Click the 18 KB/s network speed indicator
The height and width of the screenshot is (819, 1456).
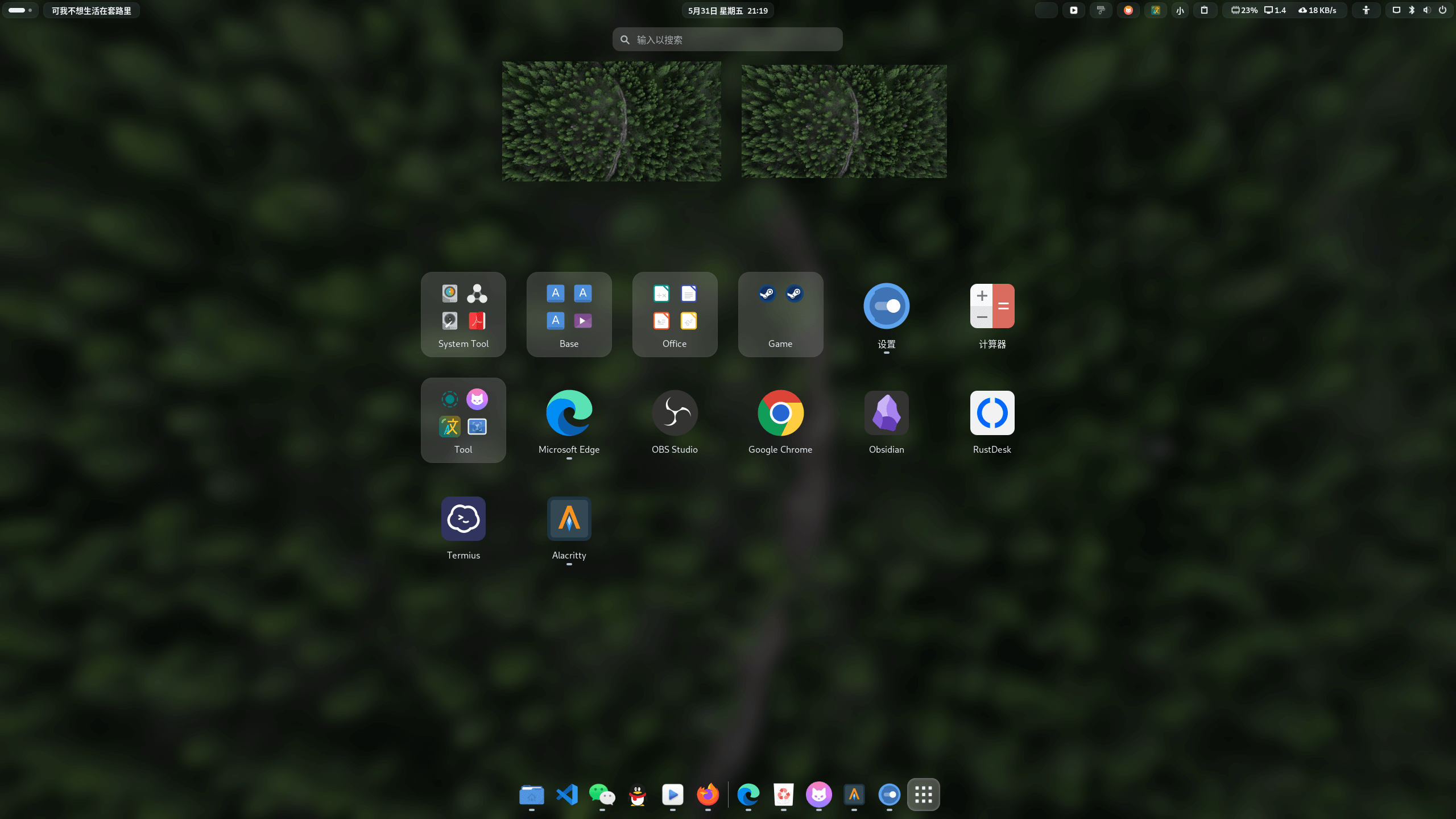click(1317, 10)
